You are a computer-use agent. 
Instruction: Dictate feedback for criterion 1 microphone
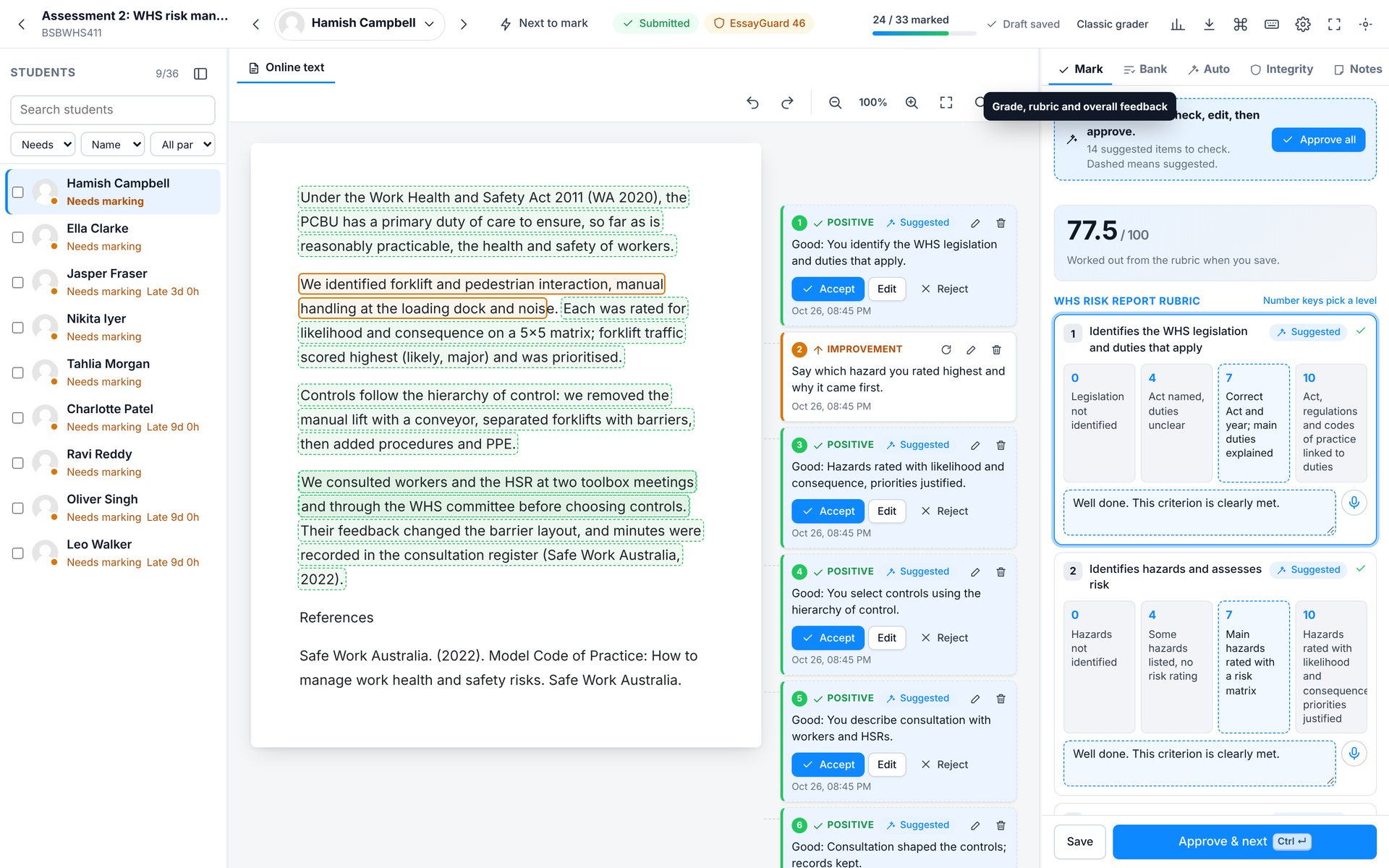[x=1354, y=502]
